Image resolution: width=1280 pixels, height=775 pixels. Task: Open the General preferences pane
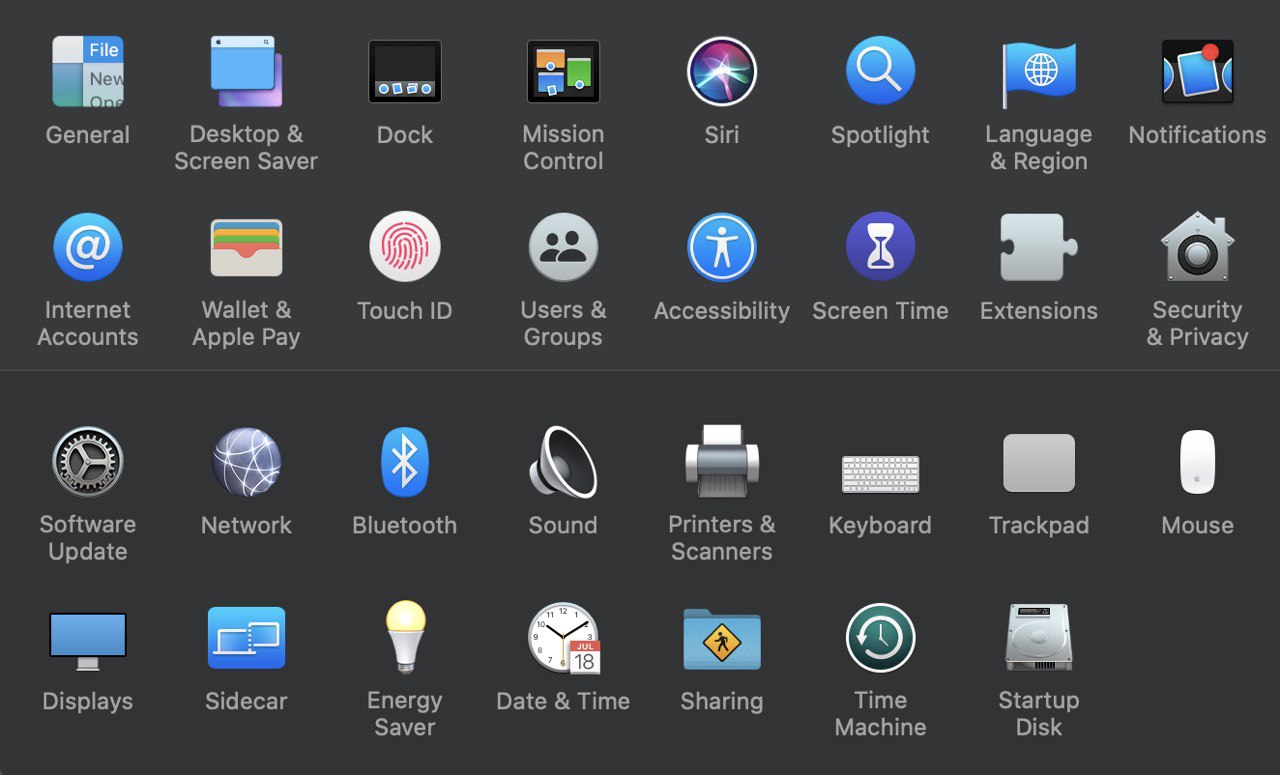(x=88, y=72)
